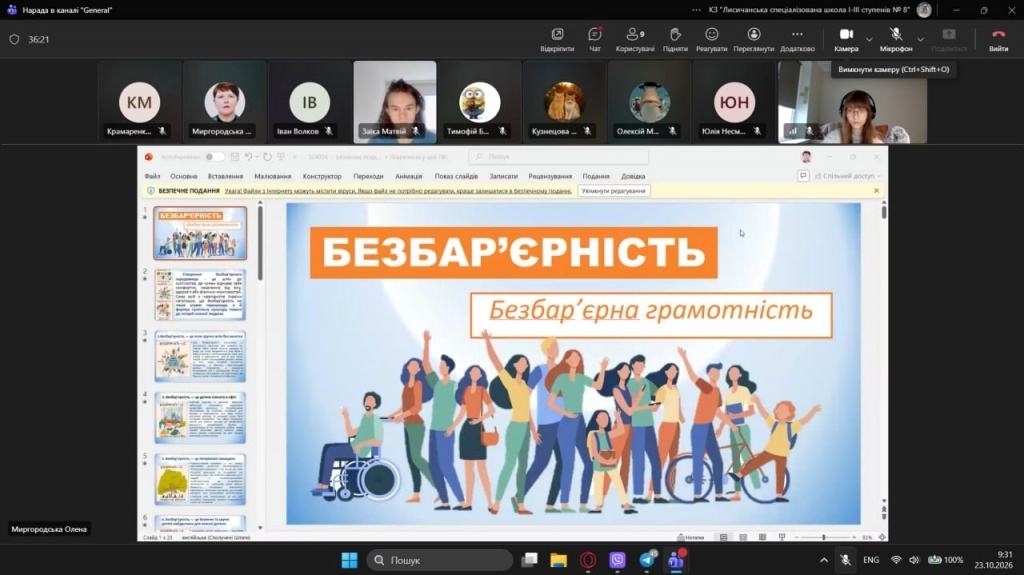Switch to the Вставлення tab
Viewport: 1024px width, 575px height.
click(225, 176)
